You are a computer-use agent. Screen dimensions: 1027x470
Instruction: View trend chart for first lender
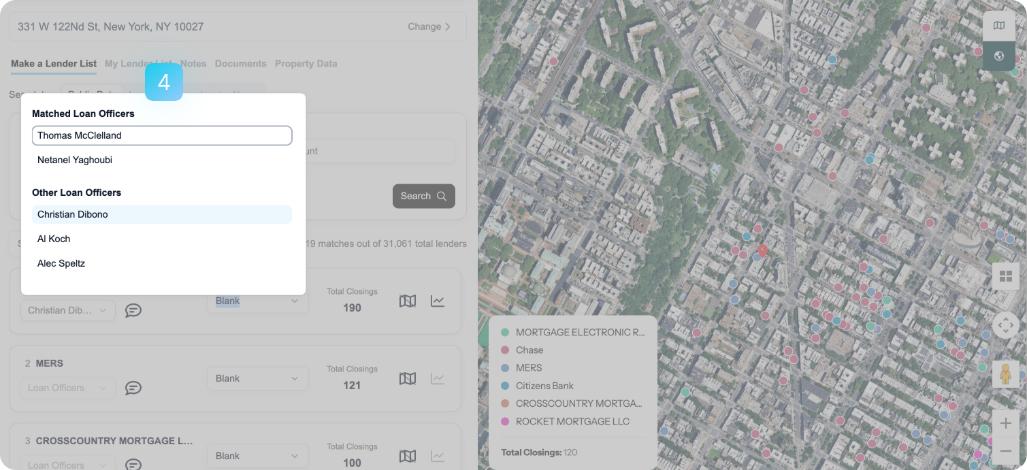coord(437,301)
